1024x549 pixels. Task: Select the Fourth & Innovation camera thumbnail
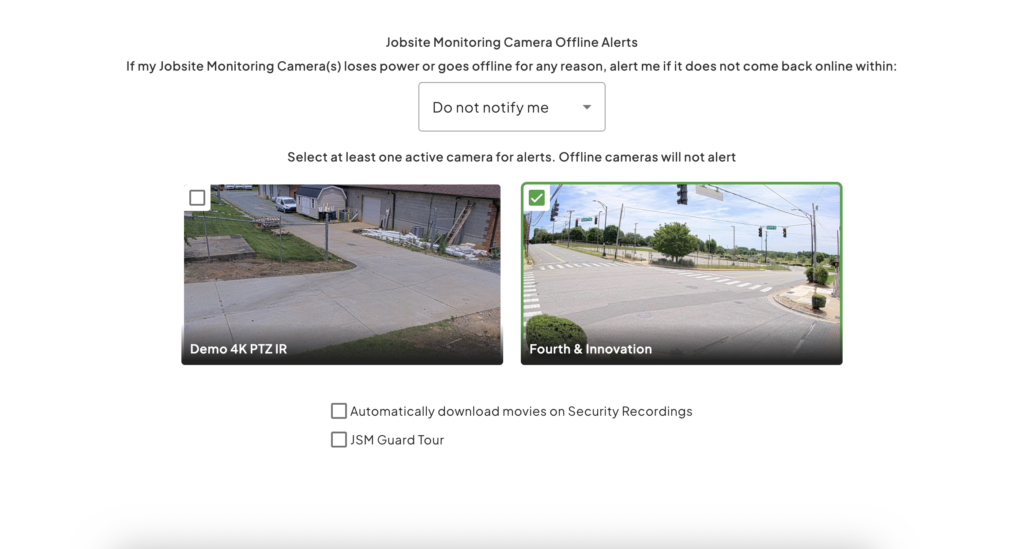(x=681, y=274)
